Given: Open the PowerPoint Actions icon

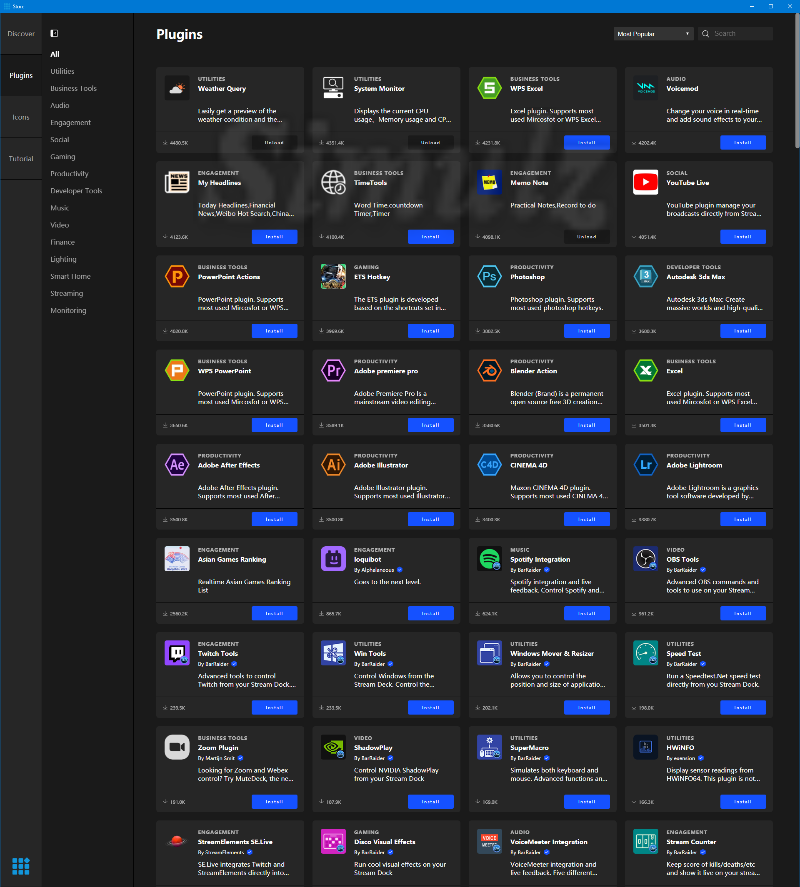Looking at the screenshot, I should click(177, 277).
